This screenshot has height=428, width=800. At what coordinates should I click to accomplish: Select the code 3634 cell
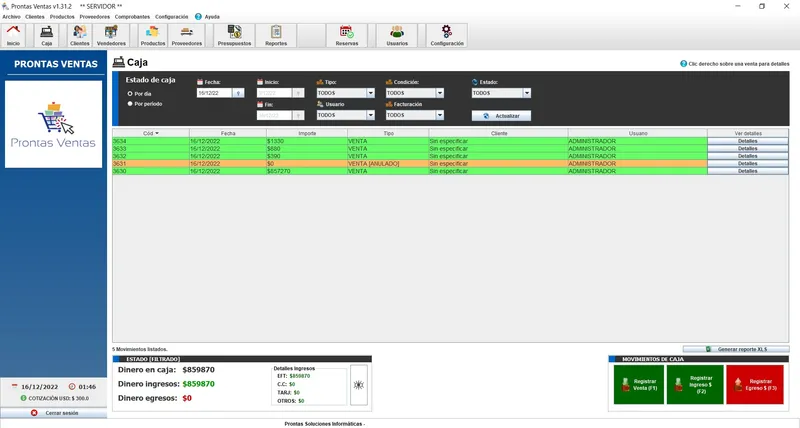151,141
